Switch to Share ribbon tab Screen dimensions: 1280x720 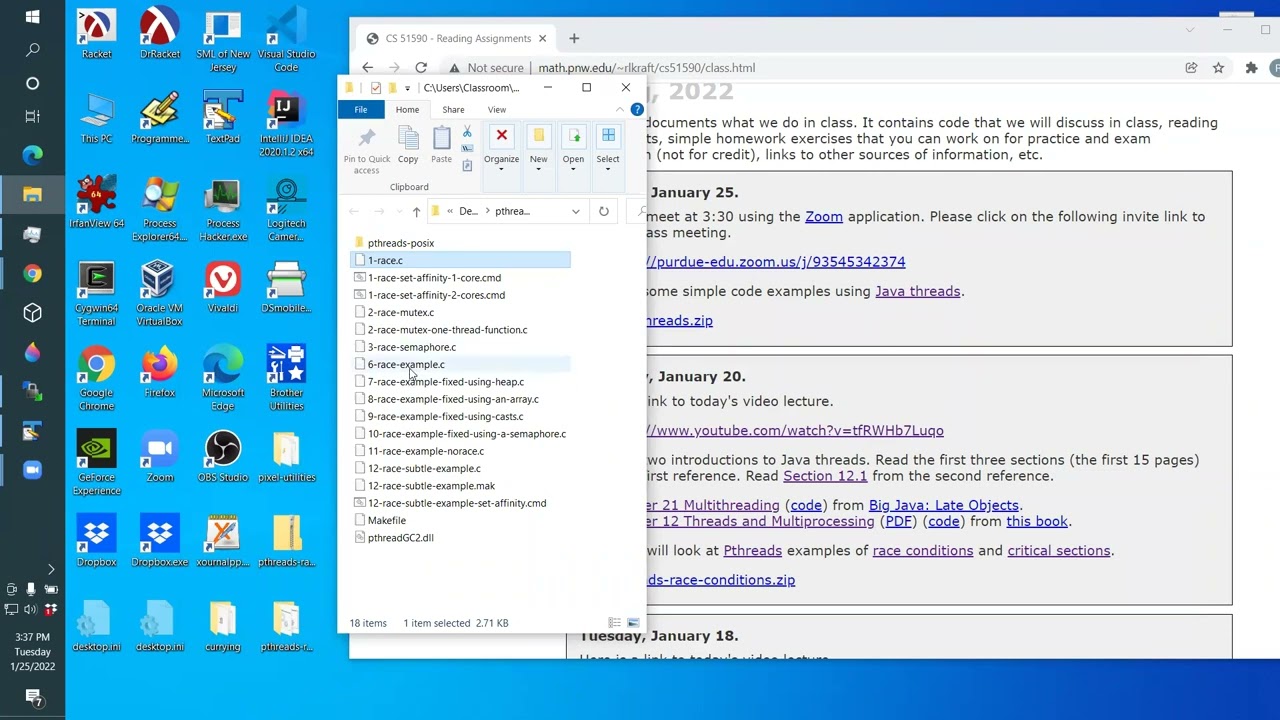tap(453, 110)
